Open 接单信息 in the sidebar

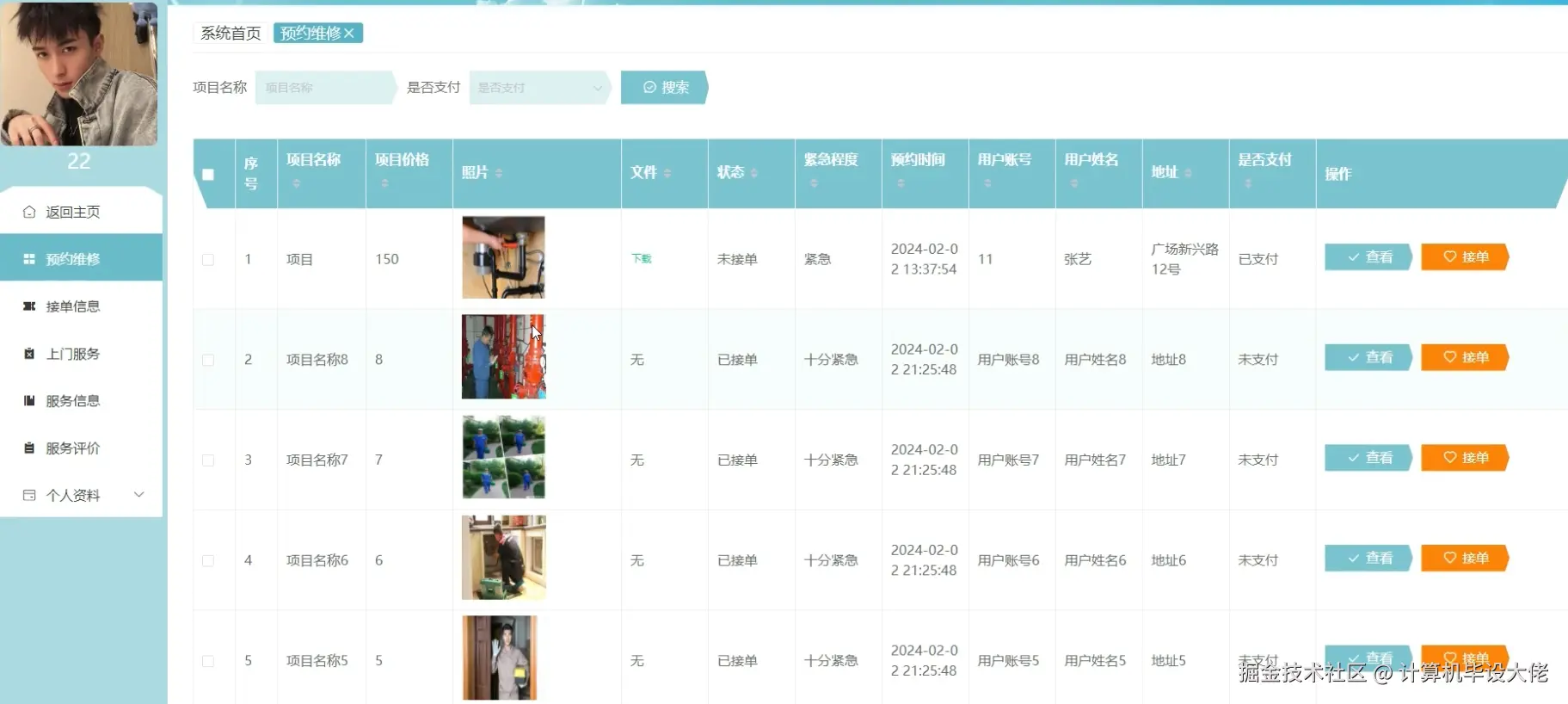[81, 306]
